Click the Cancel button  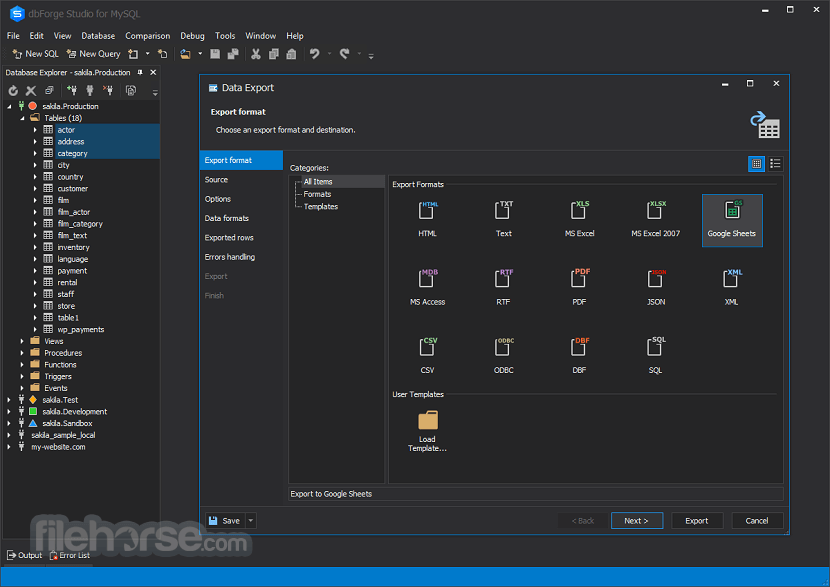(757, 521)
